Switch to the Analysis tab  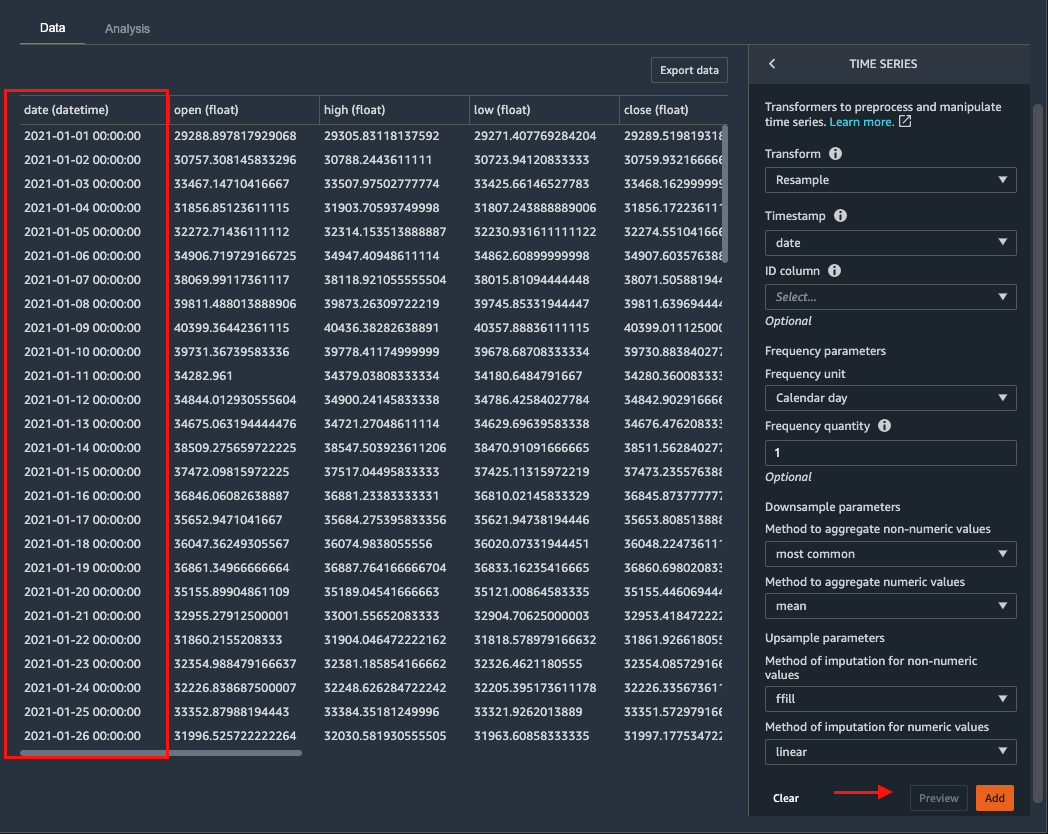pos(127,29)
